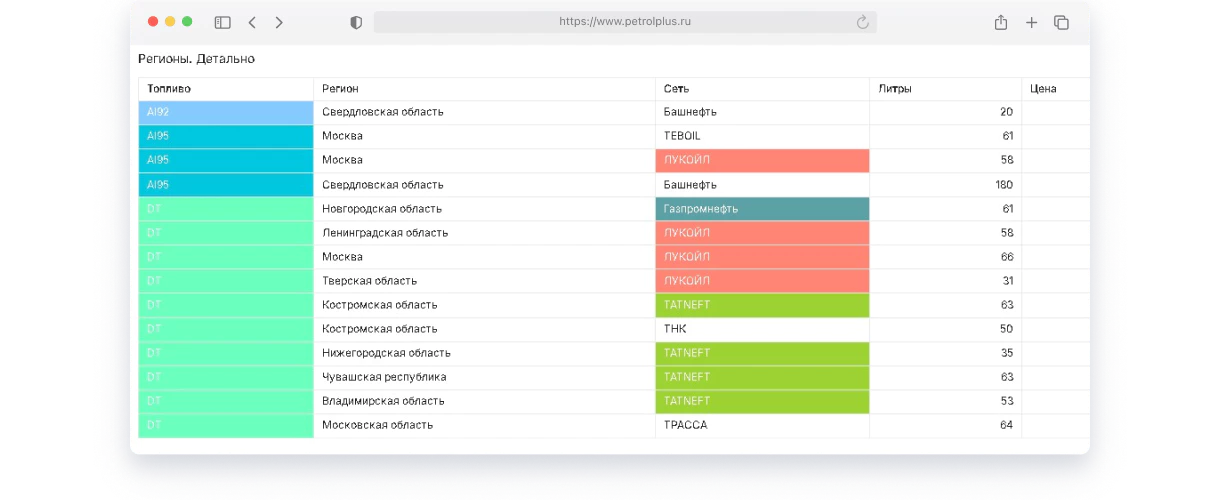1220x500 pixels.
Task: Click the Сеть column header
Action: click(x=676, y=89)
